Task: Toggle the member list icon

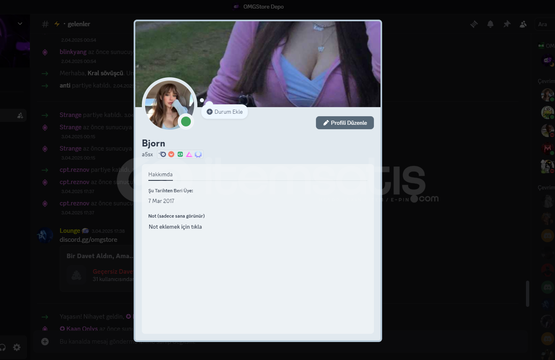Action: coord(523,24)
